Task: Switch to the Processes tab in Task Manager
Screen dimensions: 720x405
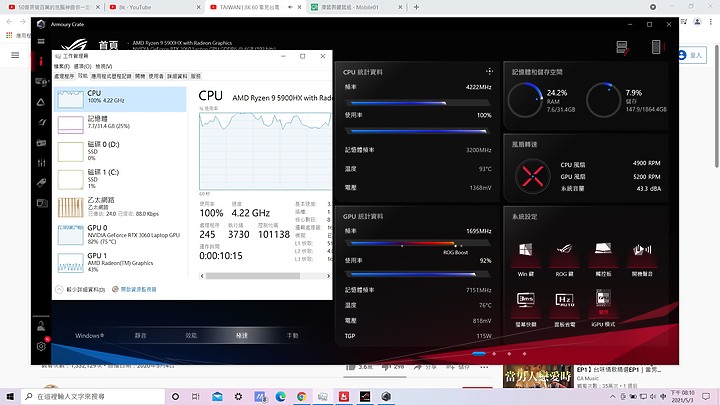Action: click(64, 76)
